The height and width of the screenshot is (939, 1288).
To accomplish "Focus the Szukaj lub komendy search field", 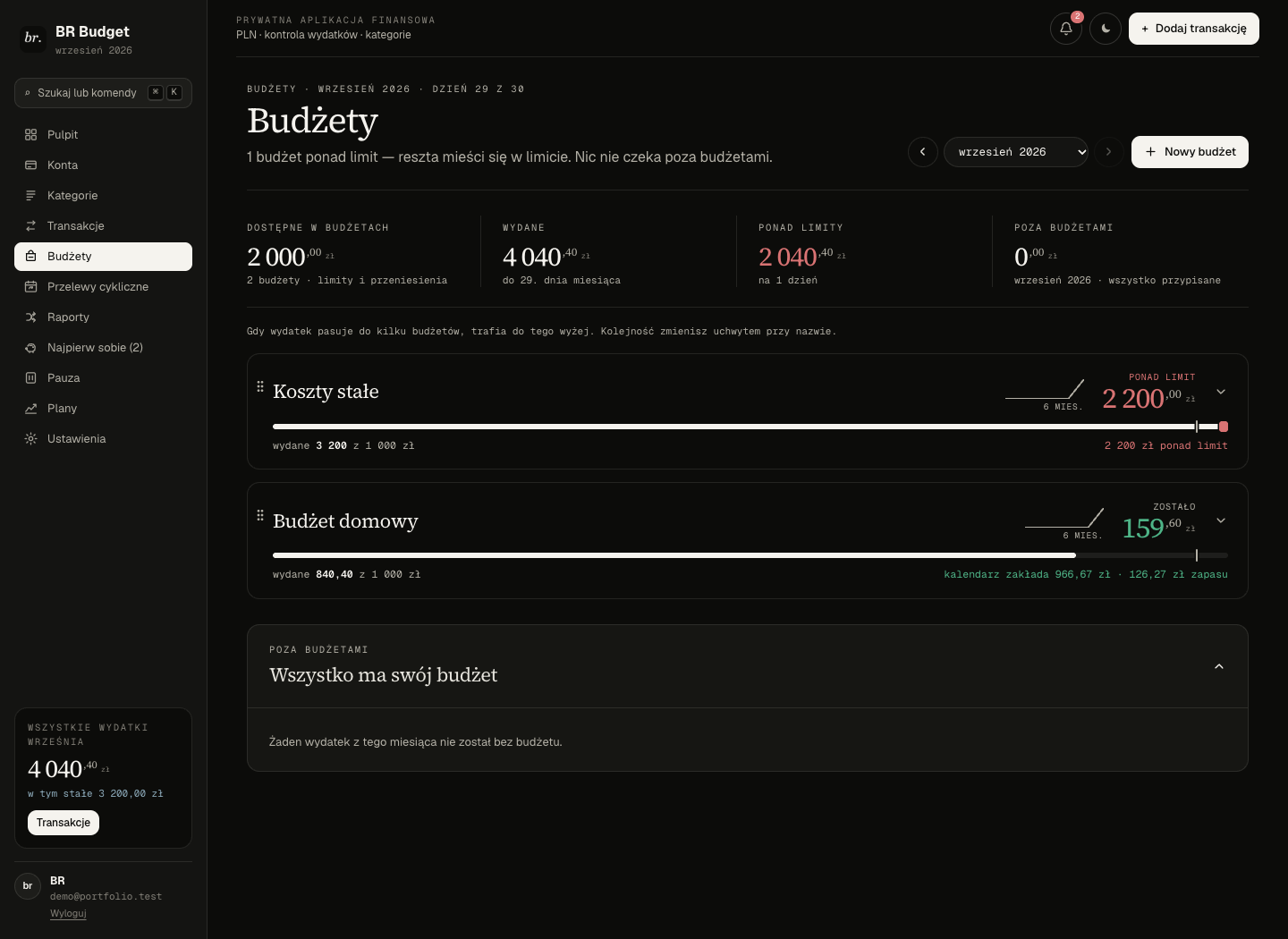I will pos(103,93).
